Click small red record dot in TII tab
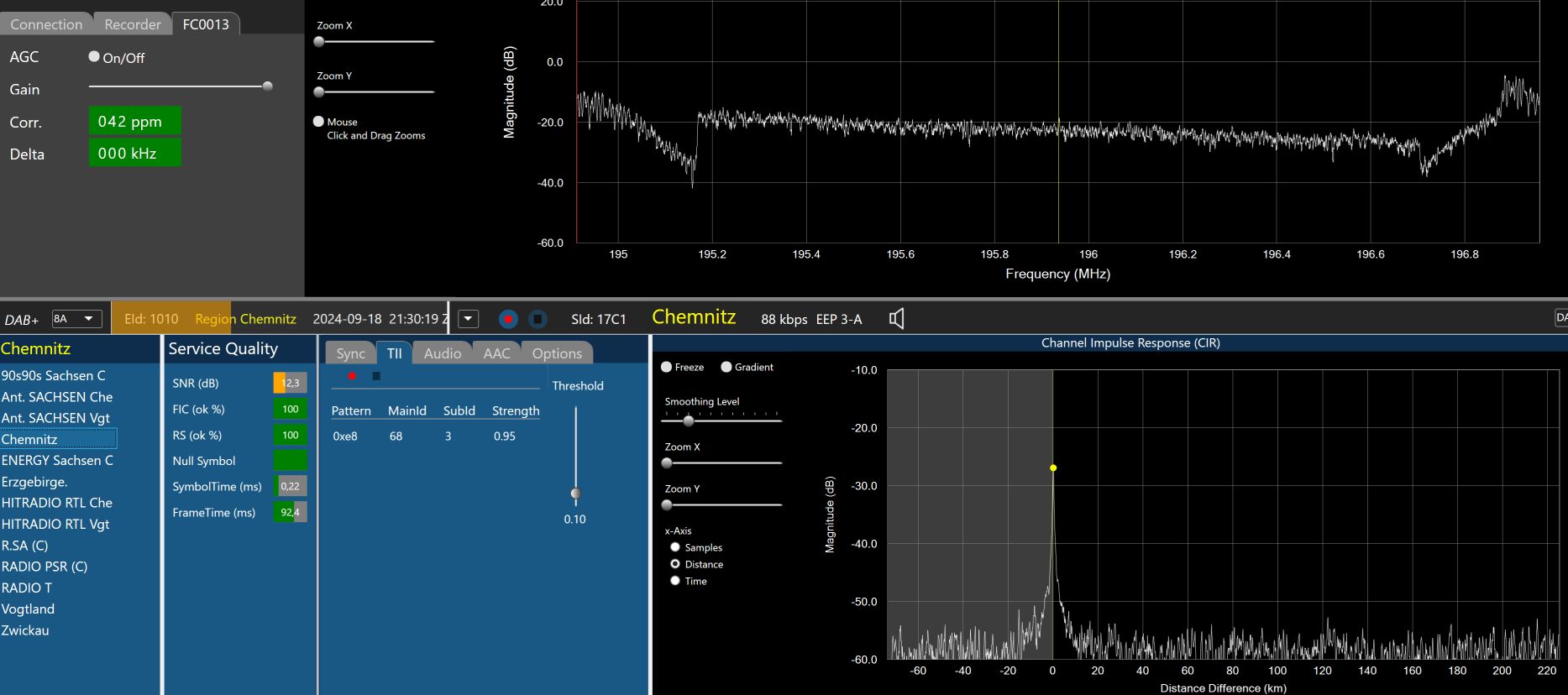 pyautogui.click(x=352, y=376)
